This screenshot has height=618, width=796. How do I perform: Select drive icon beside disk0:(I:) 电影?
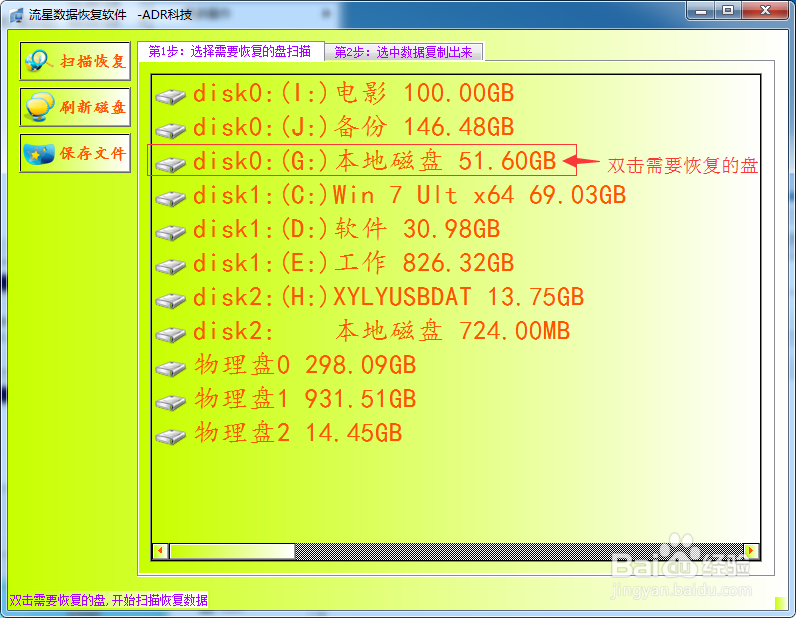click(x=171, y=96)
